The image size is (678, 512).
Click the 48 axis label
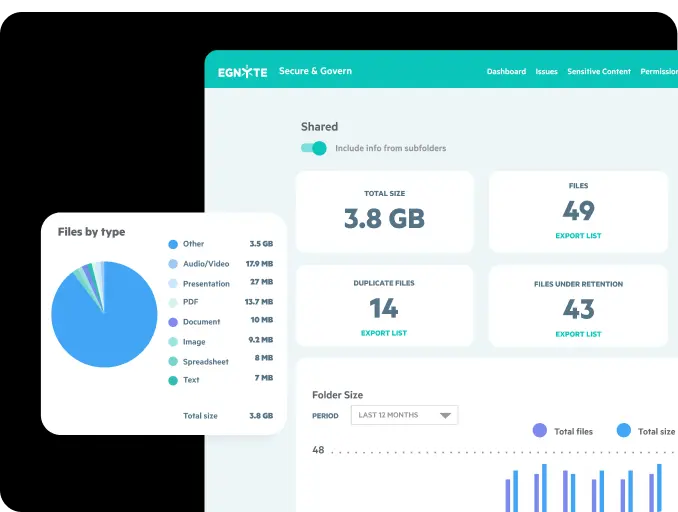tap(318, 450)
